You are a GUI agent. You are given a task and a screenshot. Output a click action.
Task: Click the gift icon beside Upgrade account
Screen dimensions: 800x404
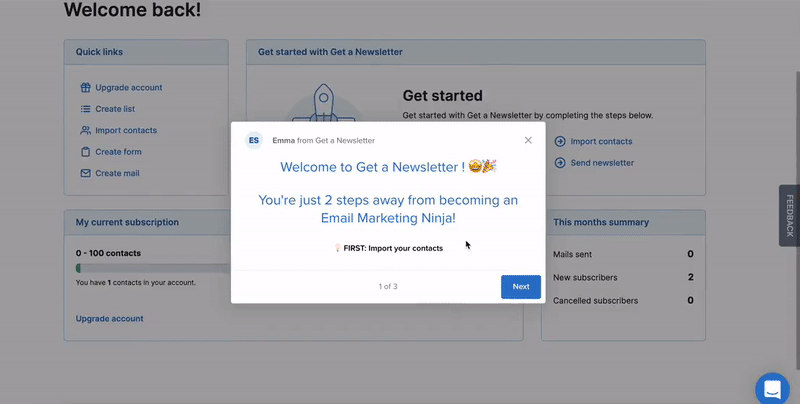point(86,88)
